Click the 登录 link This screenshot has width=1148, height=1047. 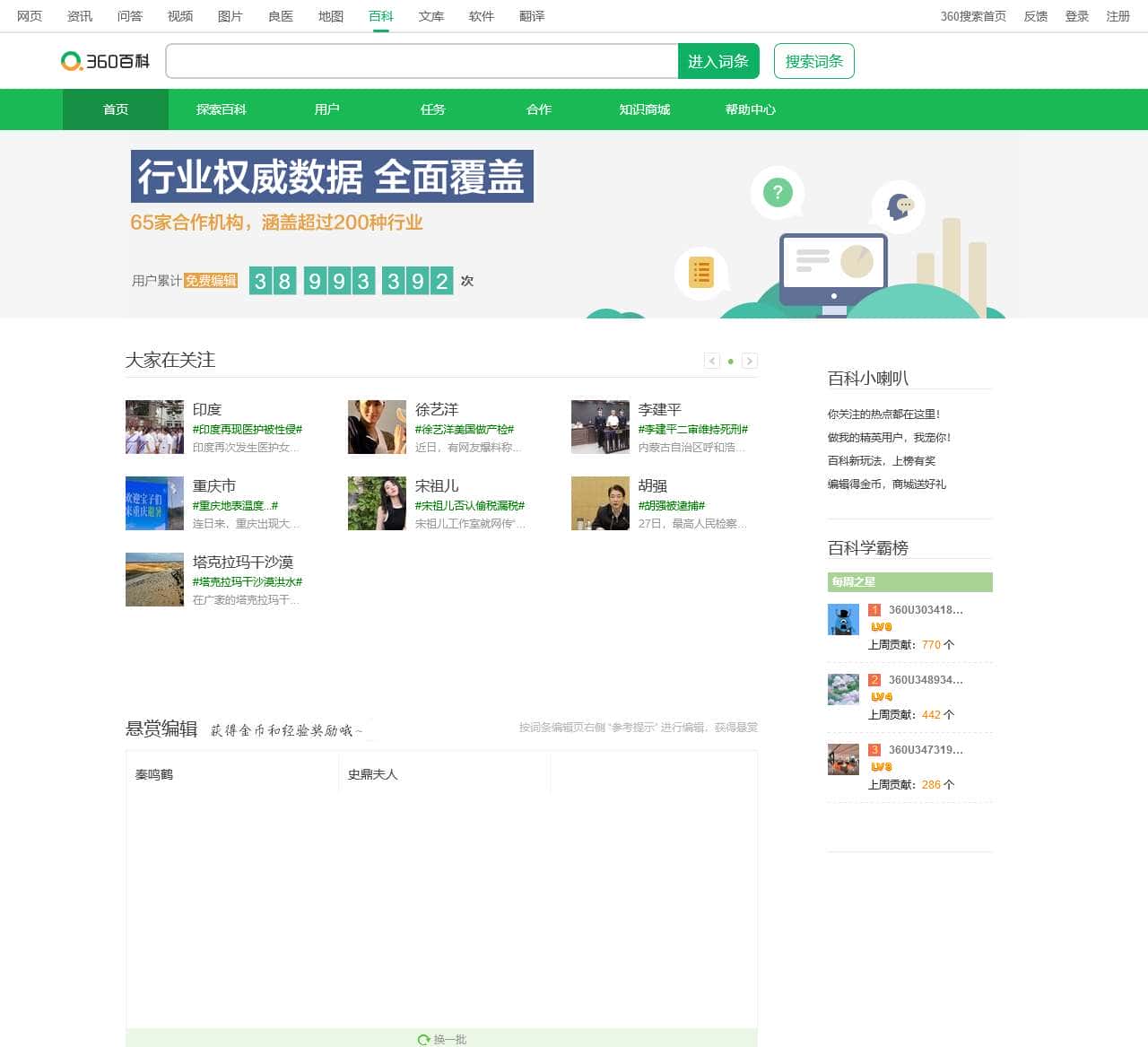(x=1077, y=16)
